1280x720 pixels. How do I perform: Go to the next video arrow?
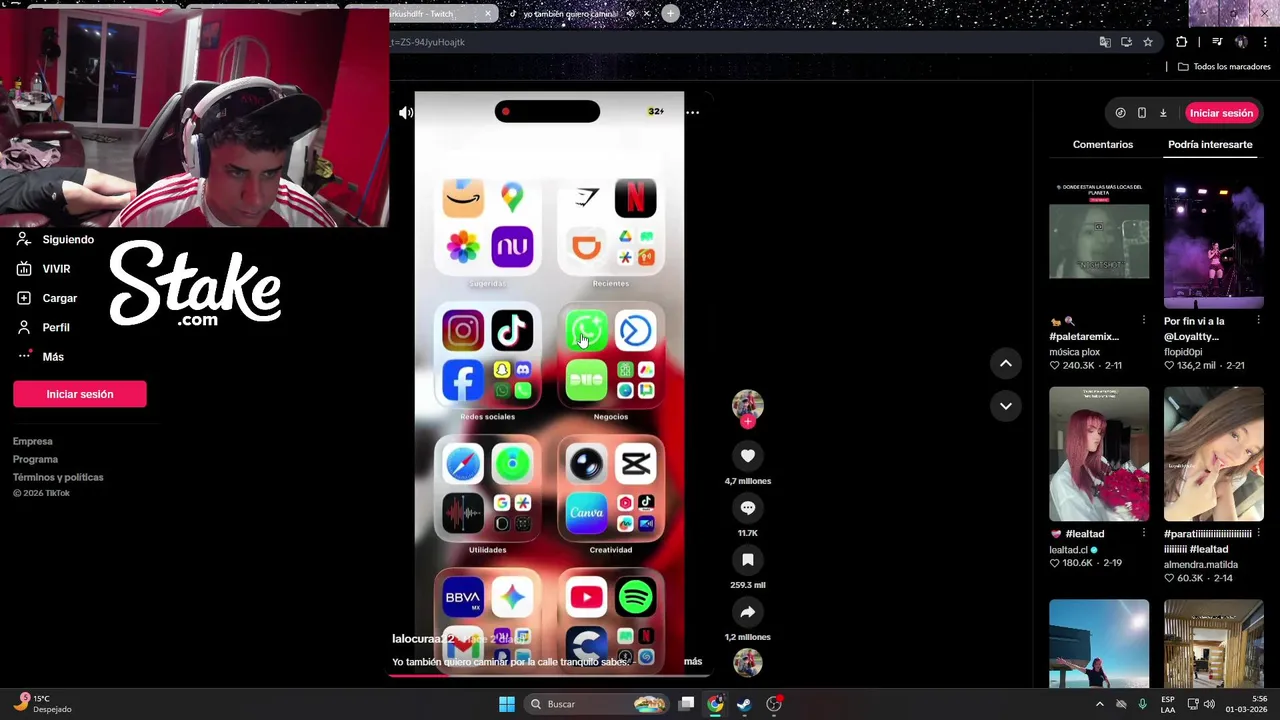[x=1006, y=406]
